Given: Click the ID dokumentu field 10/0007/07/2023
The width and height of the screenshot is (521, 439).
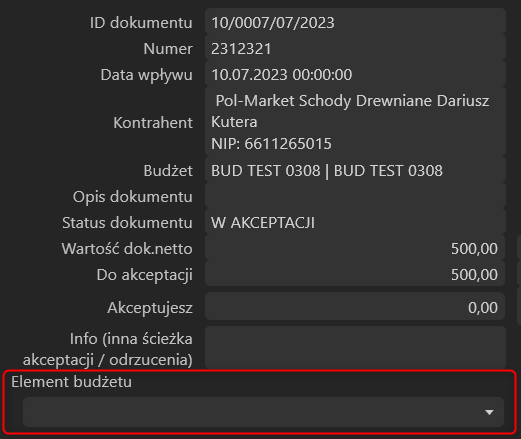Looking at the screenshot, I should [x=355, y=23].
